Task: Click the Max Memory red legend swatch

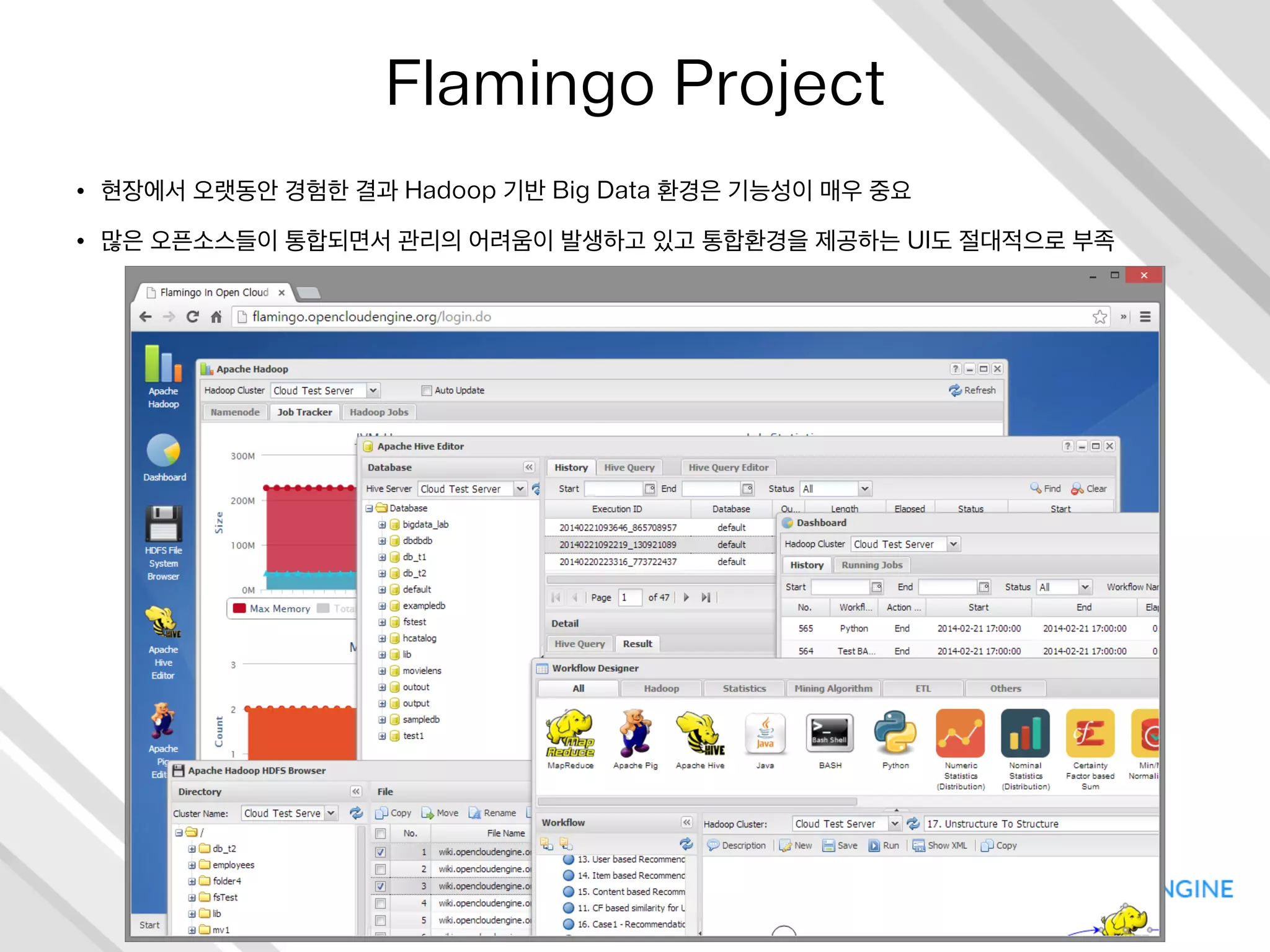Action: coord(239,609)
